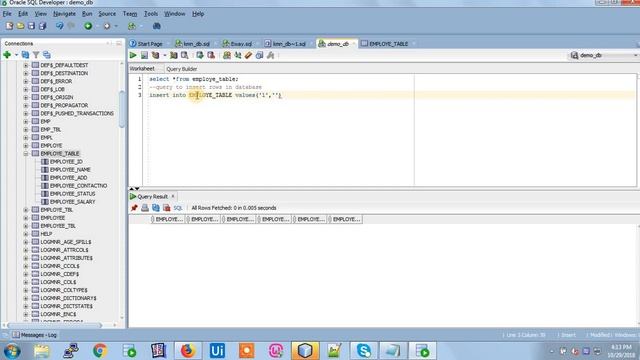Click the Connections panel vertical scrollbar
Viewport: 640px width, 360px height.
coord(122,109)
